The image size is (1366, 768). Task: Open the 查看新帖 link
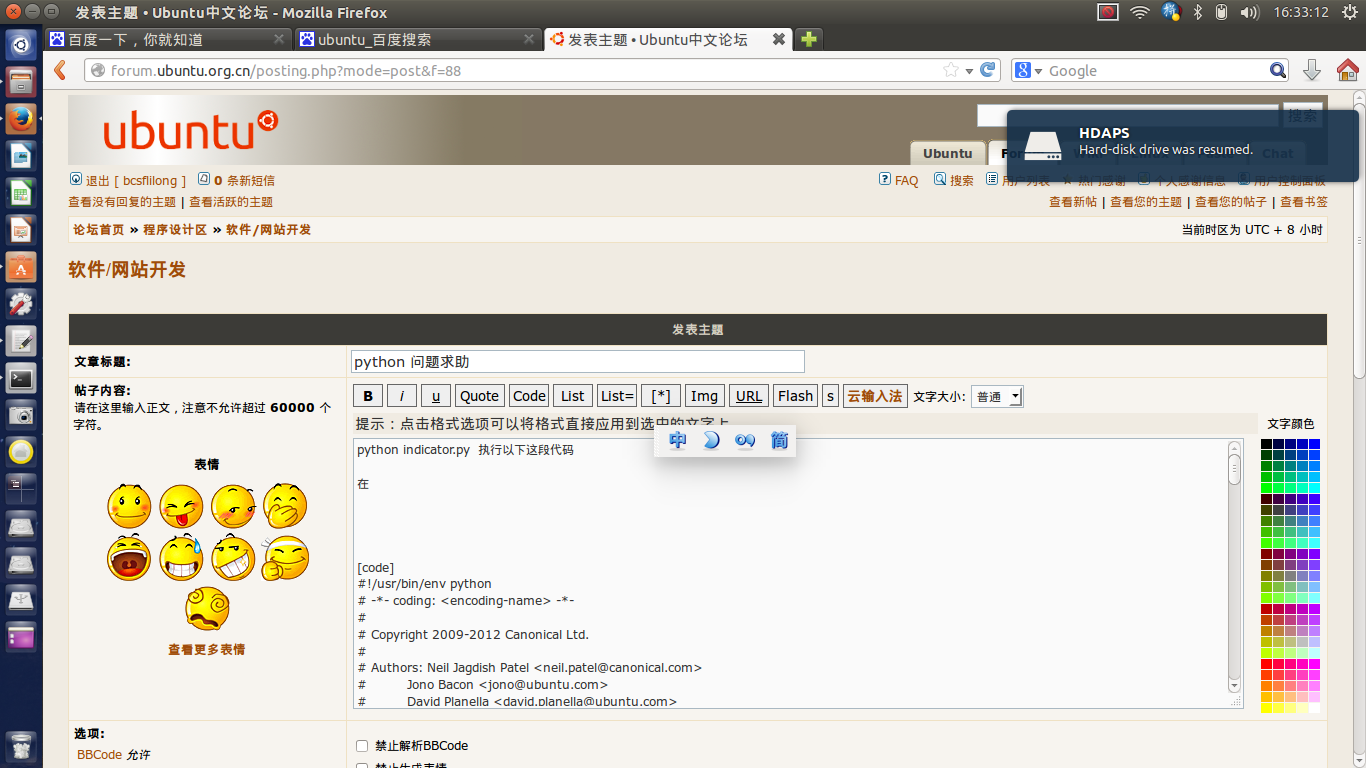pyautogui.click(x=1072, y=202)
